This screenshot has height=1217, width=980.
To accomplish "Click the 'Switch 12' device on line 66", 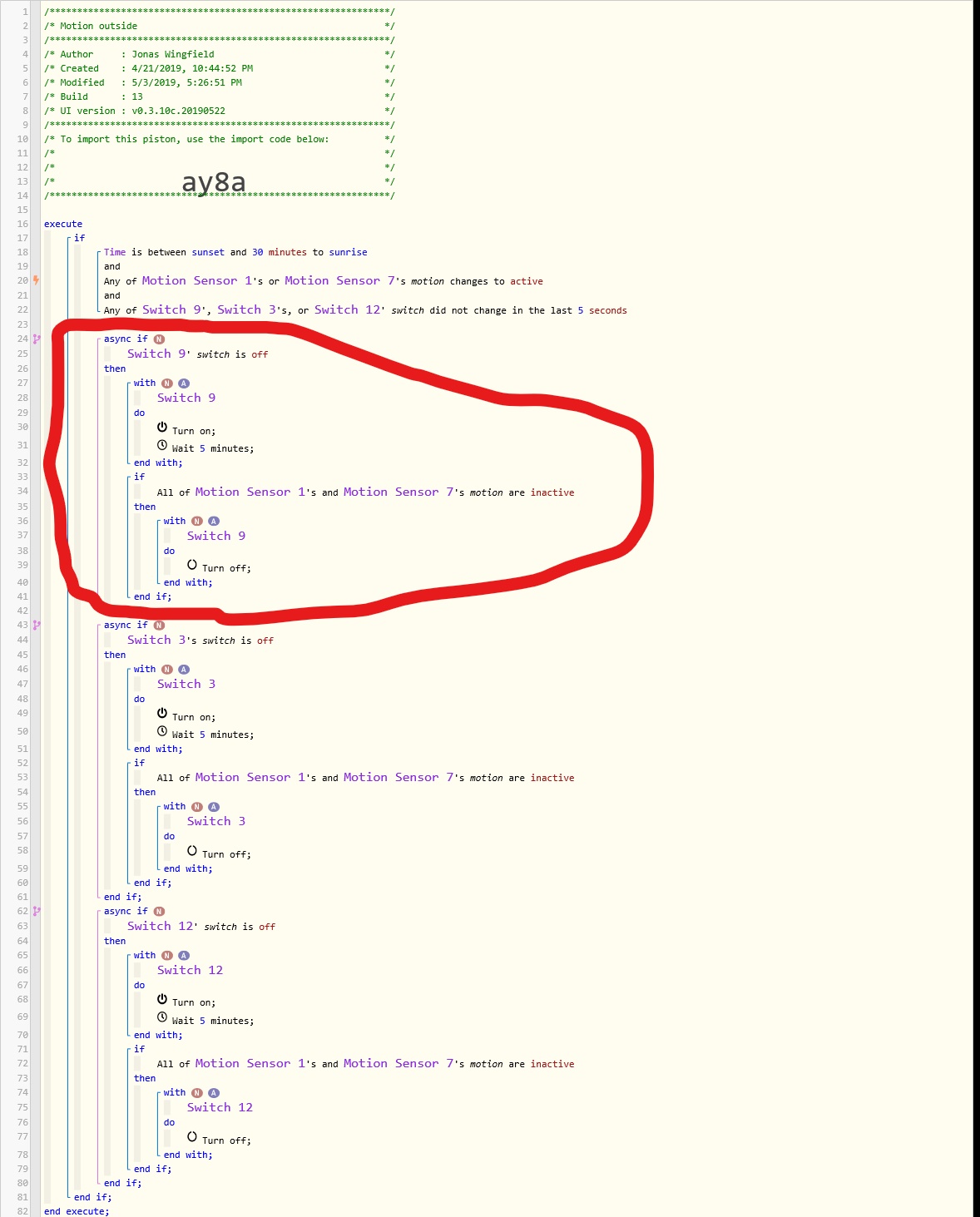I will coord(191,970).
